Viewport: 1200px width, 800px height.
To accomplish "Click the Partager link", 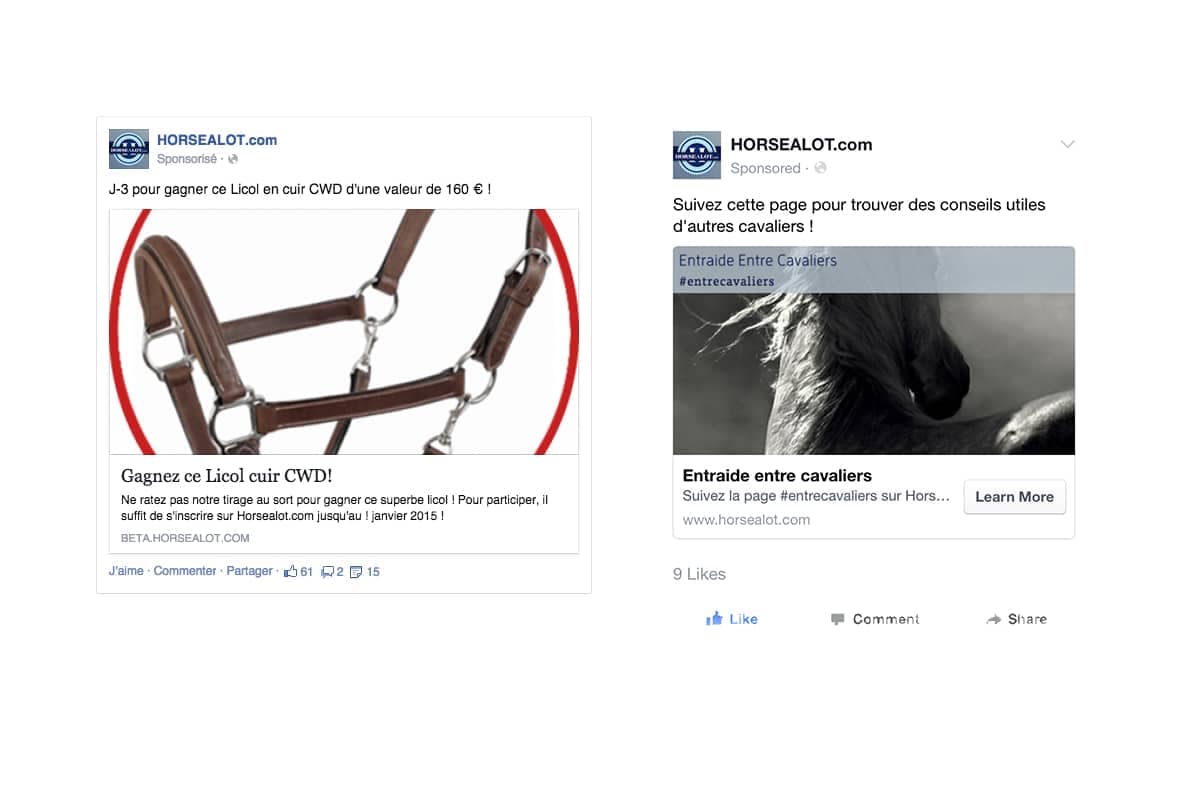I will tap(249, 571).
